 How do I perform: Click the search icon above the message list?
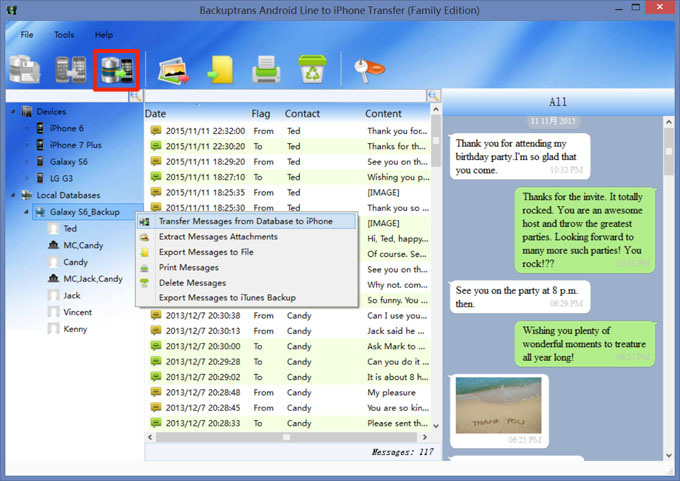pyautogui.click(x=433, y=96)
